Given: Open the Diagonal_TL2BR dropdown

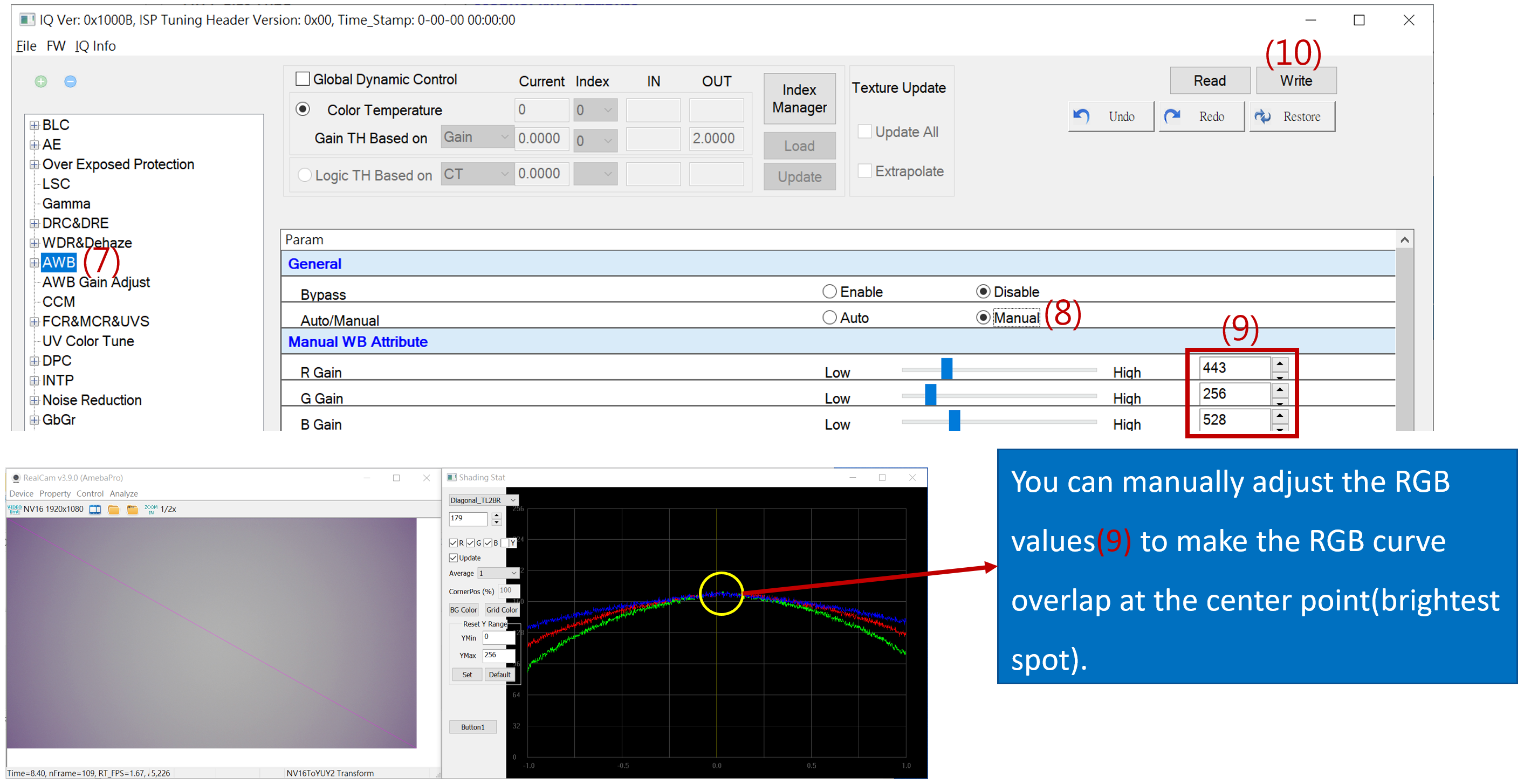Looking at the screenshot, I should (x=483, y=500).
